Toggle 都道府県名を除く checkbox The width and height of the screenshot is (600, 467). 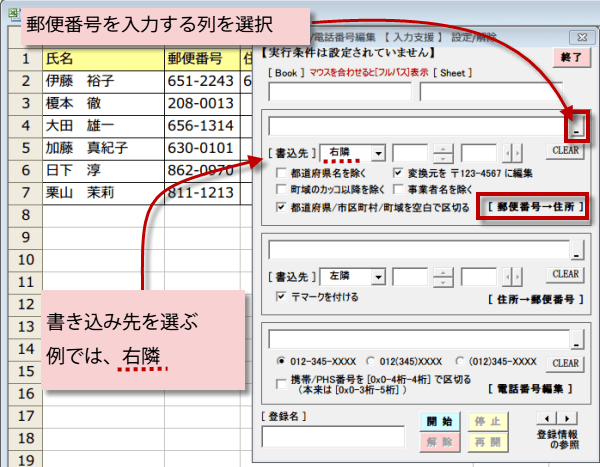tap(281, 173)
